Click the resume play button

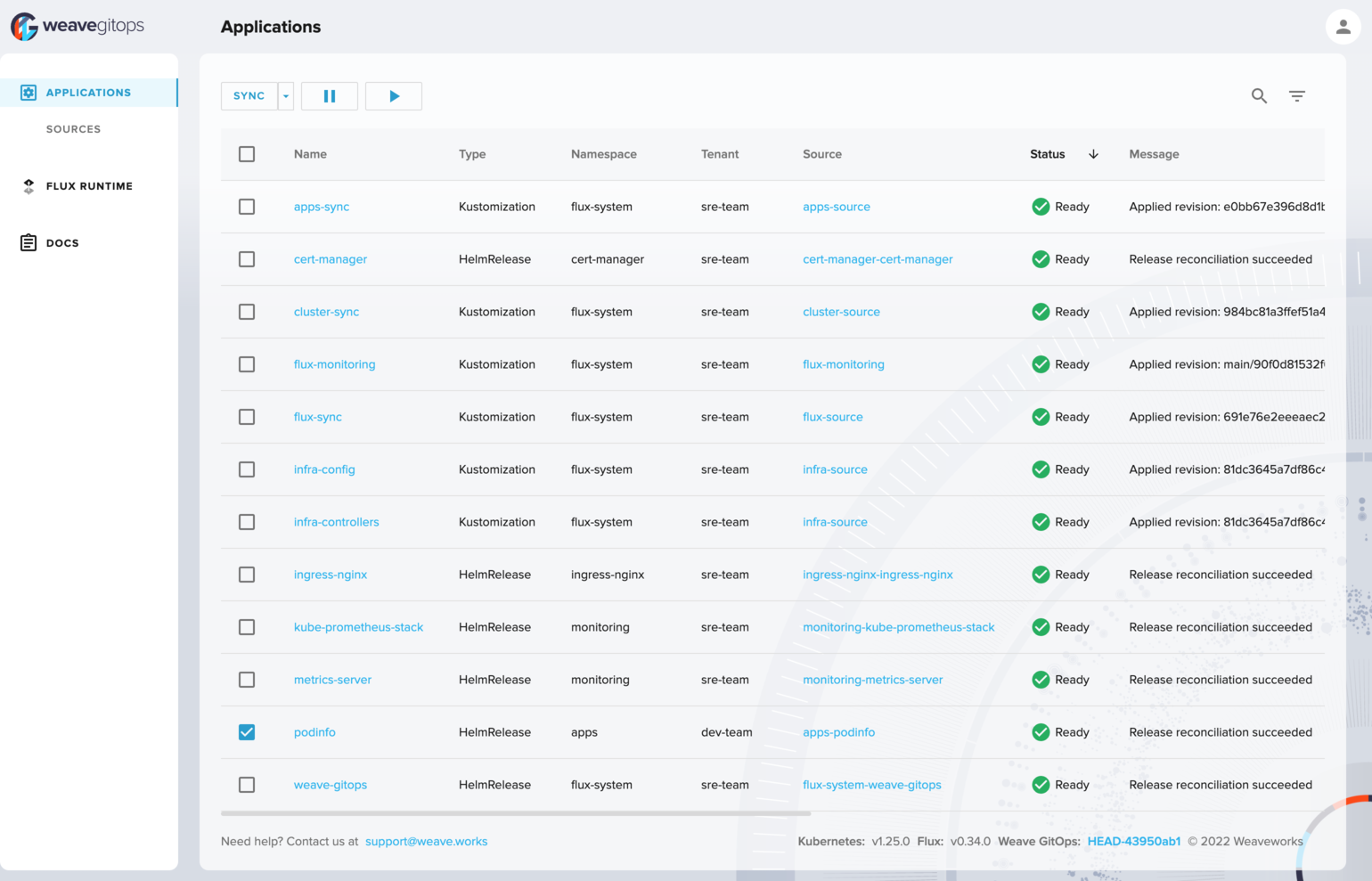[x=394, y=96]
